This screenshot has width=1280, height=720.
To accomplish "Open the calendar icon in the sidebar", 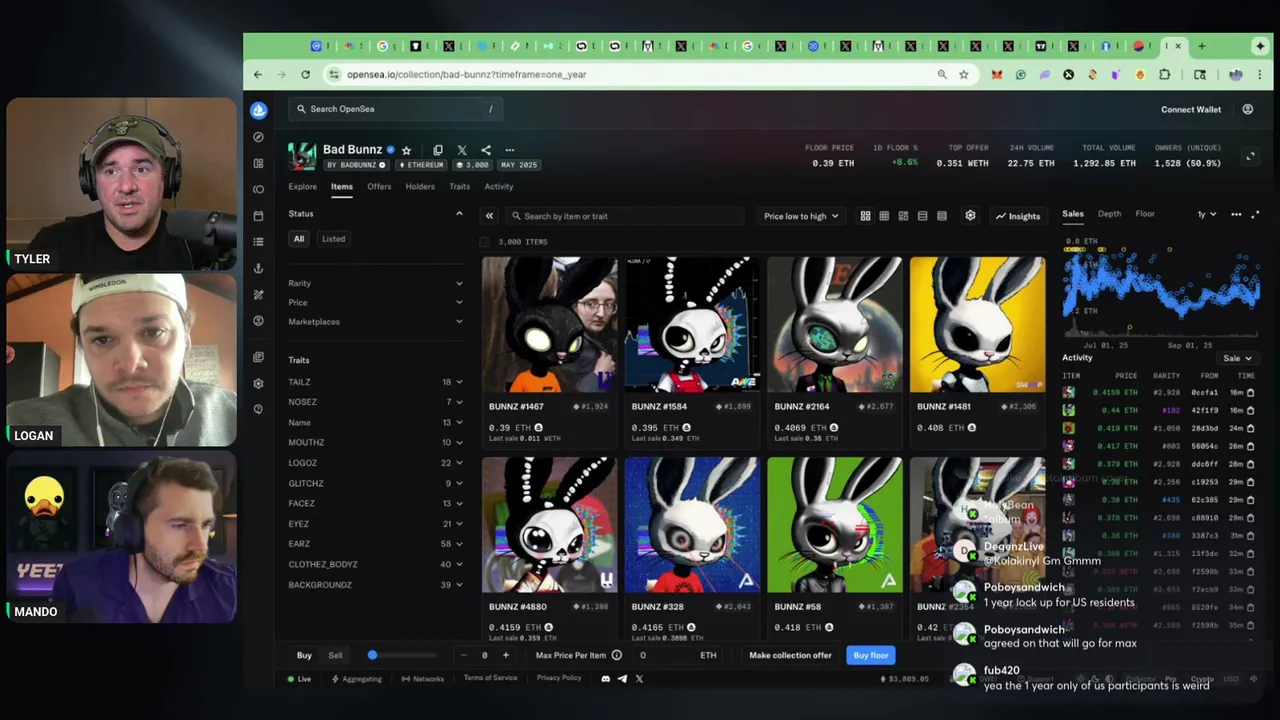I will [x=259, y=216].
